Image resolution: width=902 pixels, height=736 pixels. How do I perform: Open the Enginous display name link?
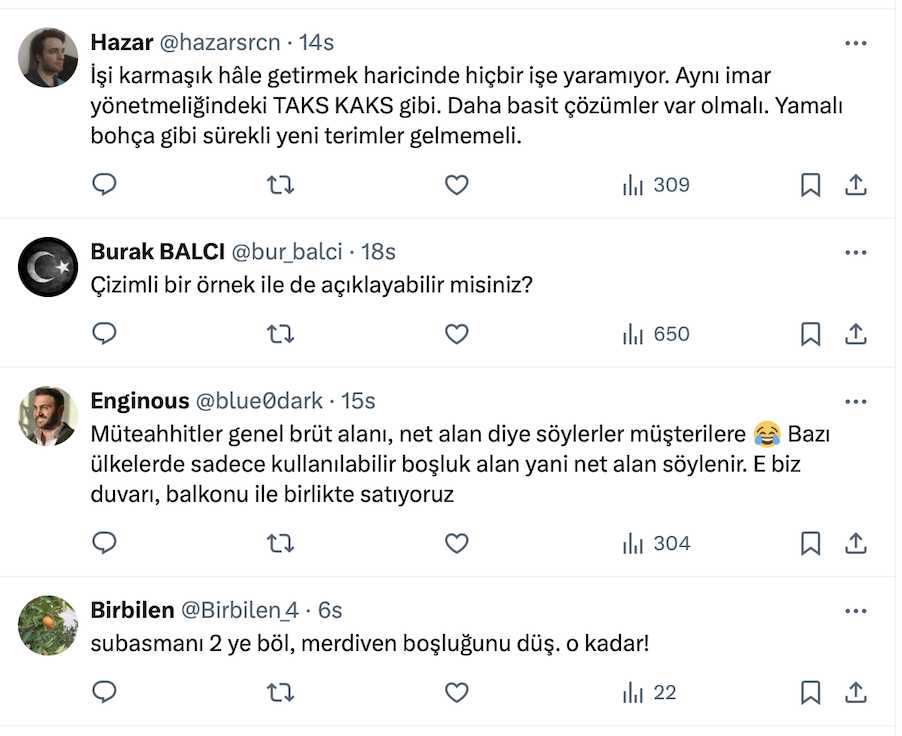pyautogui.click(x=139, y=401)
